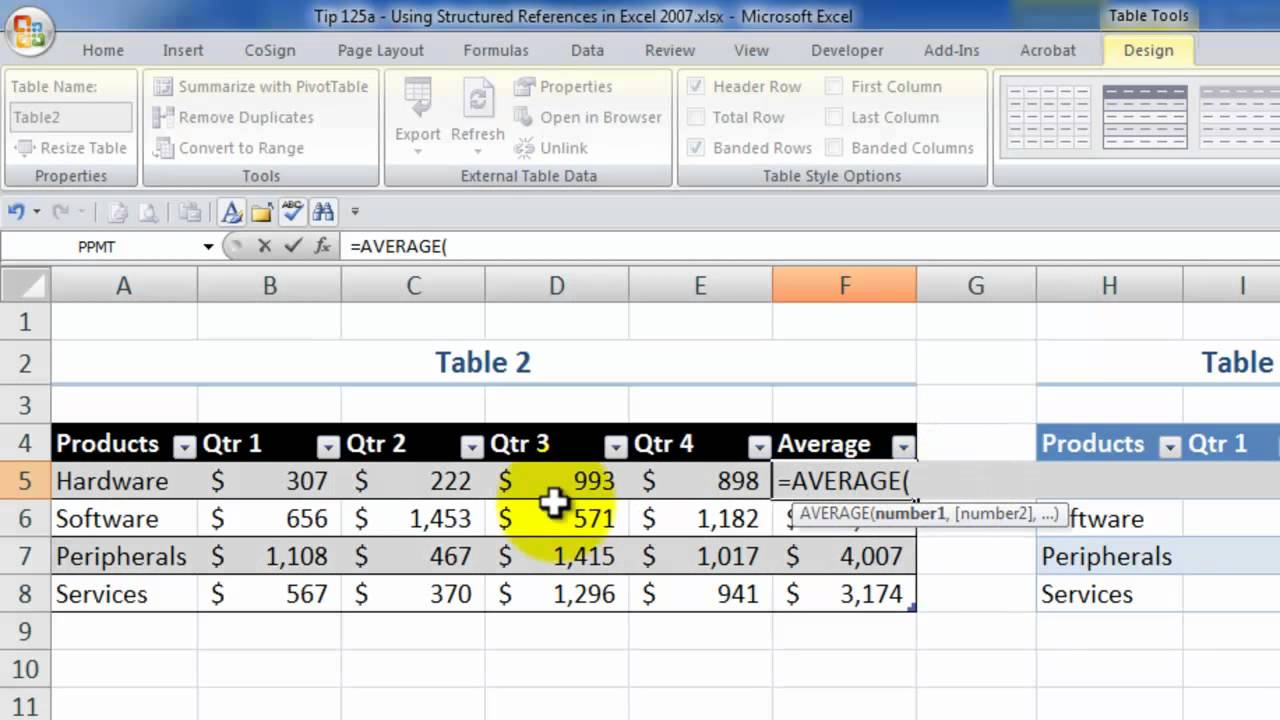Open the Products filter dropdown in Table 2
The width and height of the screenshot is (1280, 720).
click(x=184, y=447)
